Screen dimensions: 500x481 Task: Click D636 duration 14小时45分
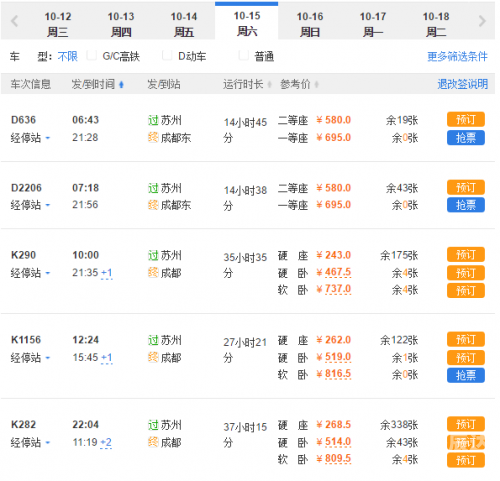click(245, 130)
